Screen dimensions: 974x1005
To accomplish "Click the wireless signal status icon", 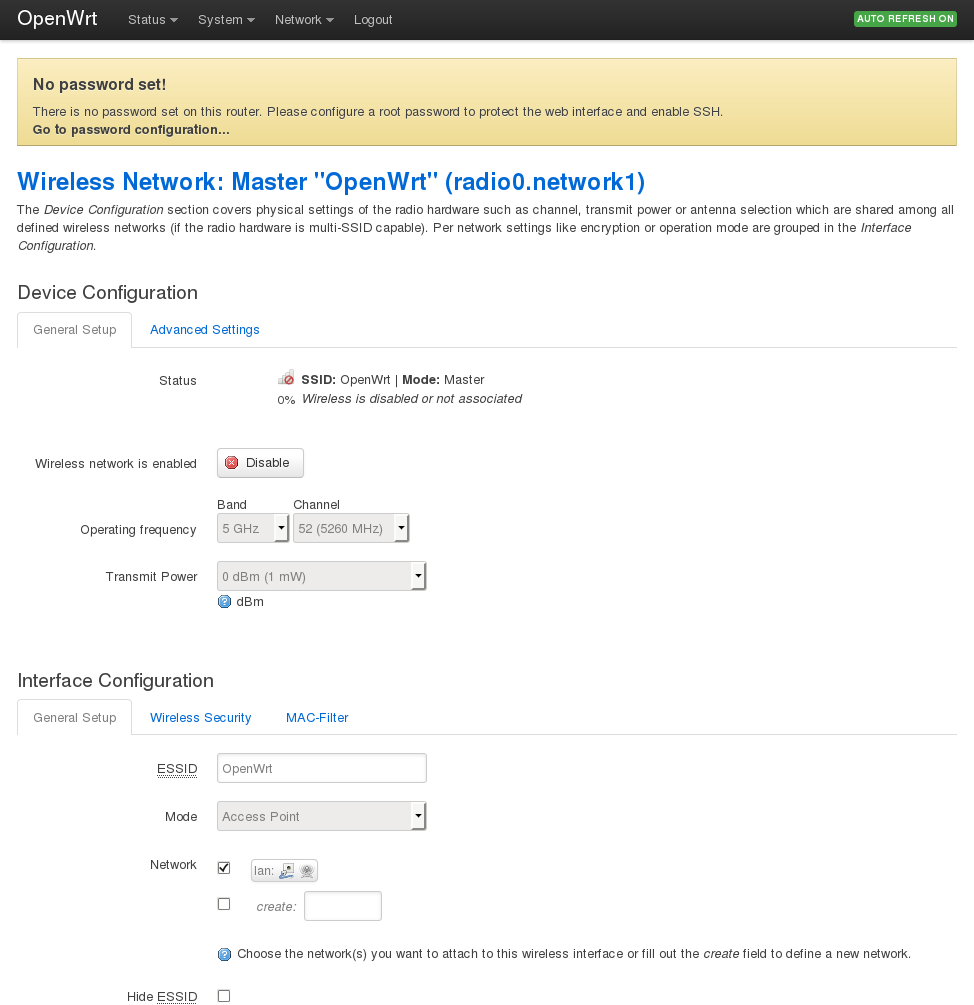I will point(286,378).
